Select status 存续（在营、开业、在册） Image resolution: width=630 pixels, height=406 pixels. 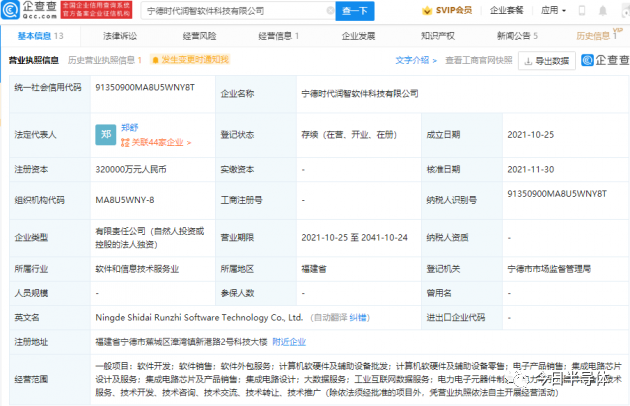coord(349,135)
